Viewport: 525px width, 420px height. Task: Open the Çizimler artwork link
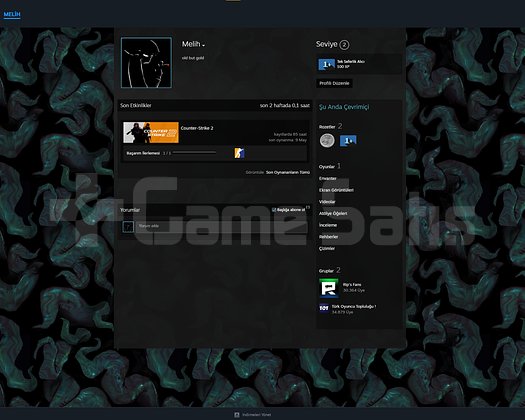coord(327,249)
